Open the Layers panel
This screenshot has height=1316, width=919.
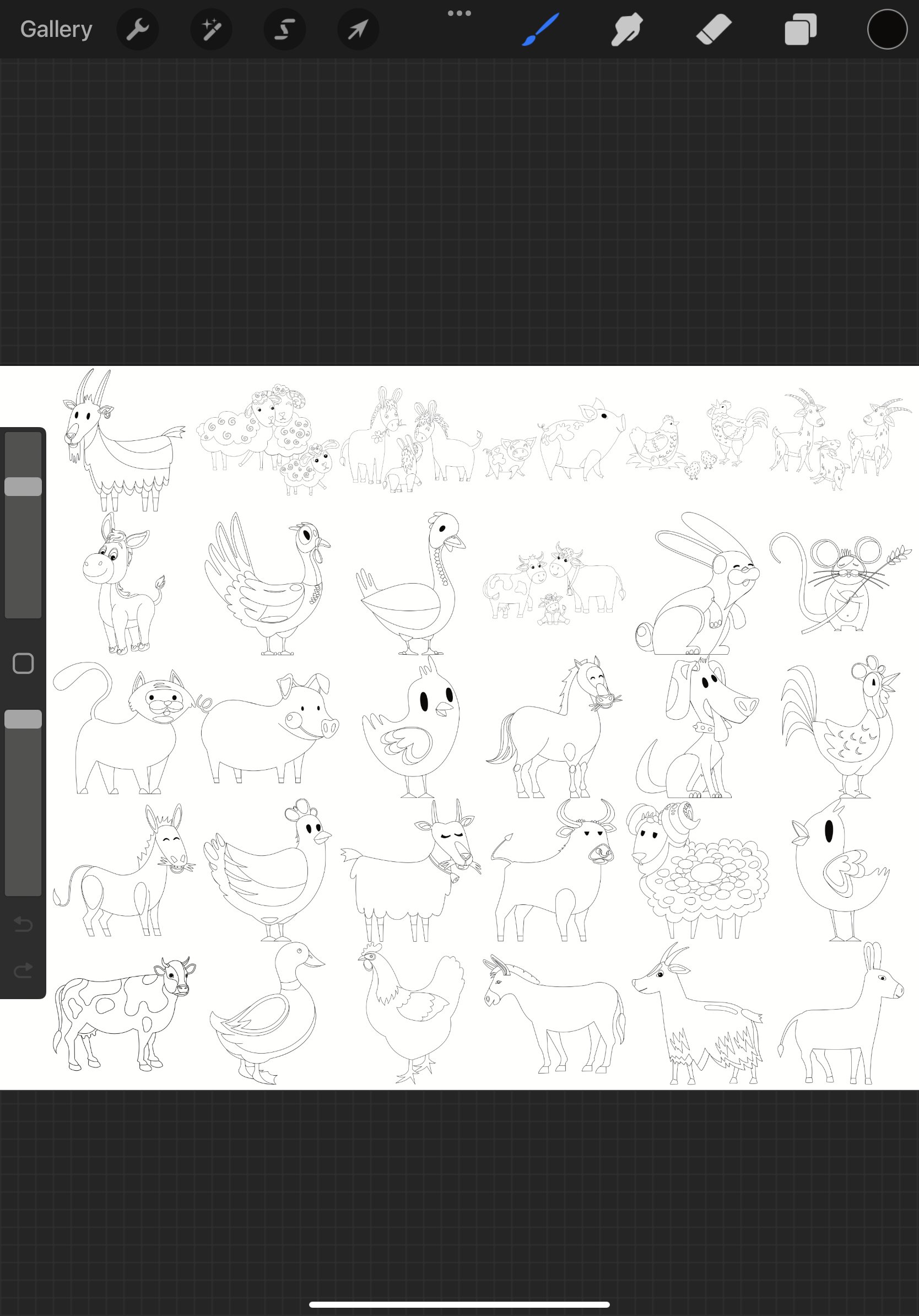[x=800, y=29]
